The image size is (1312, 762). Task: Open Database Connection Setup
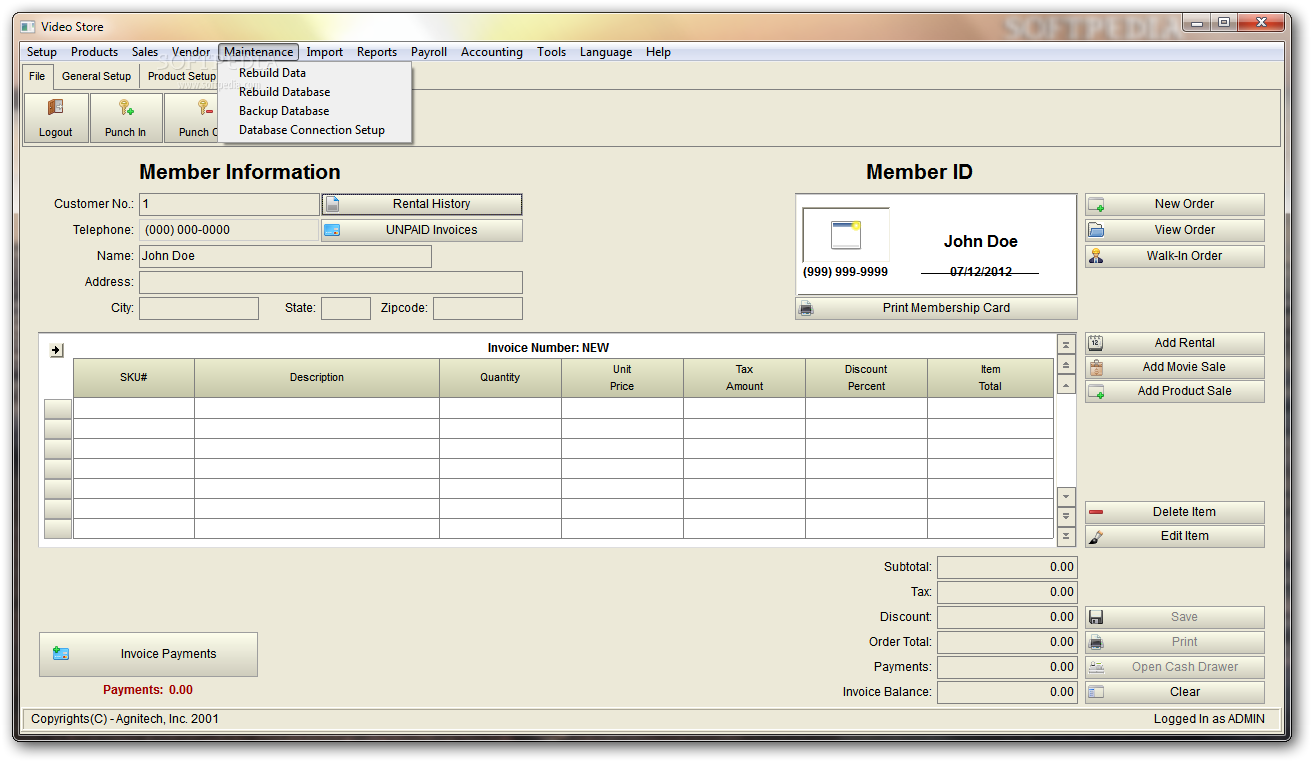click(314, 130)
